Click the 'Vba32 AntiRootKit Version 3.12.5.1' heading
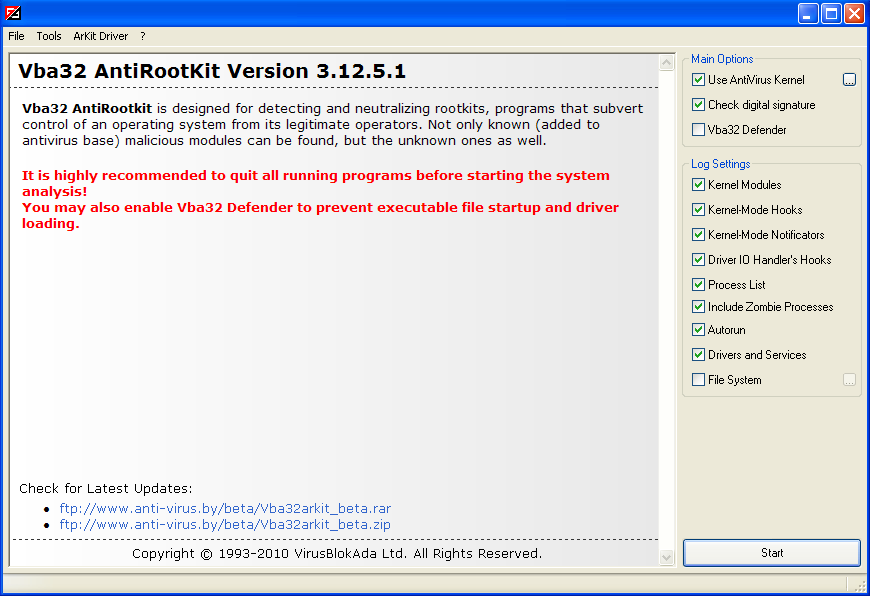Screen dimensions: 870x596 click(x=212, y=71)
